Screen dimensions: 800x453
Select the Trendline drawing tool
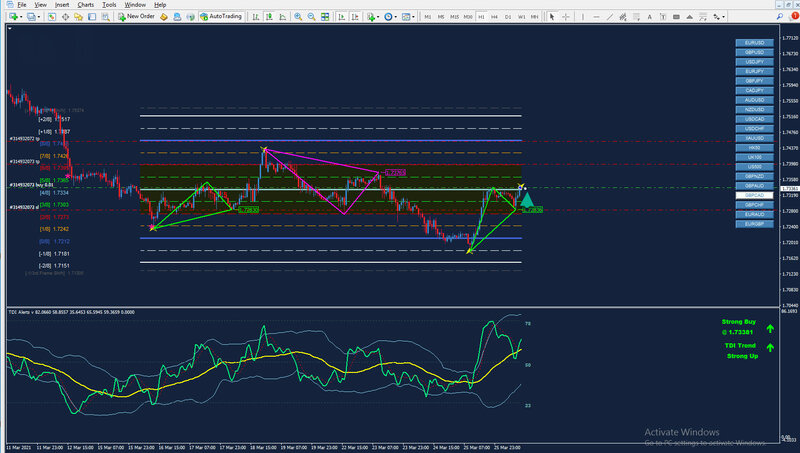(x=610, y=17)
